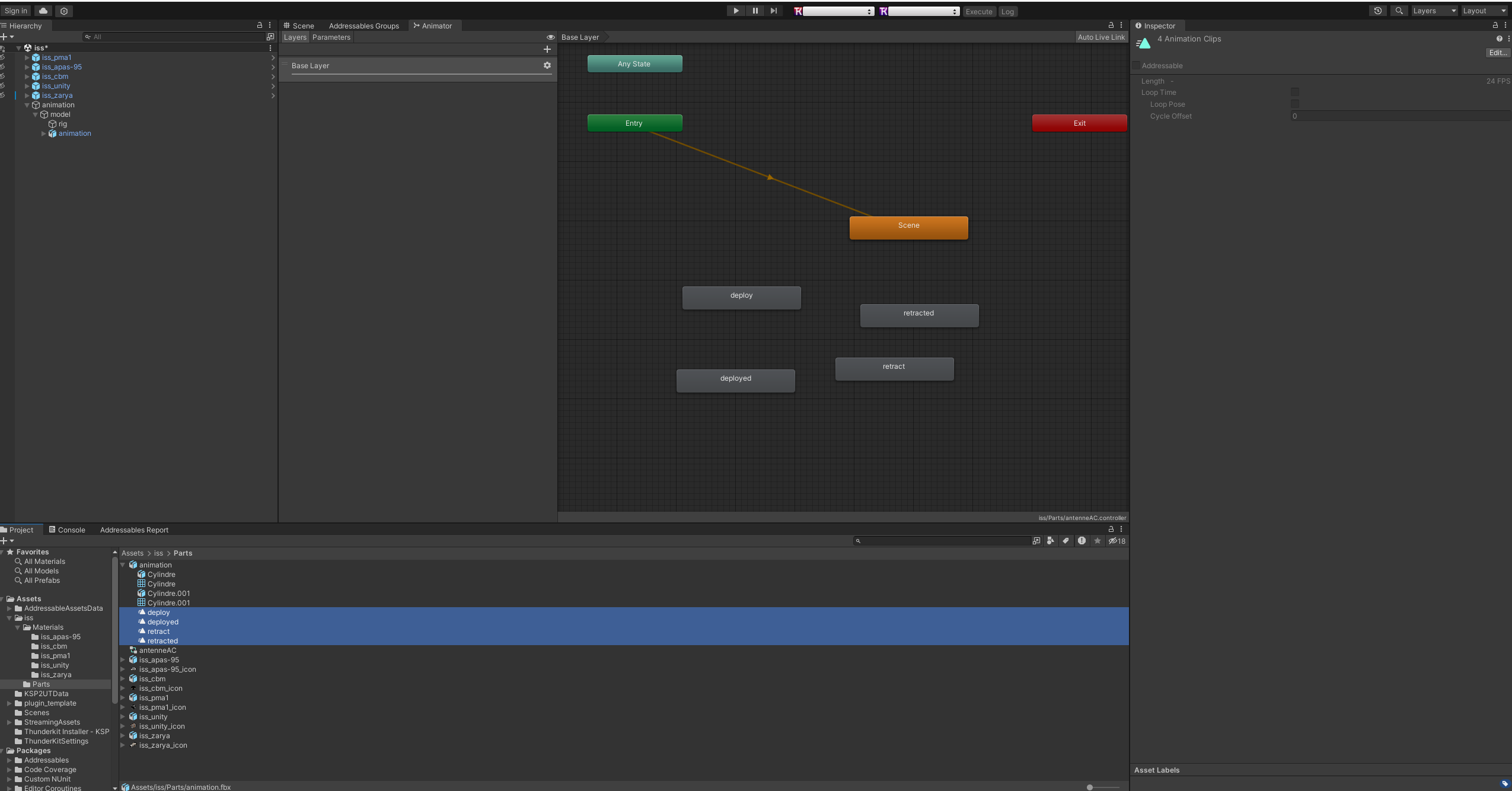The height and width of the screenshot is (791, 1512).
Task: Enable the Addressable checkbox
Action: 1136,66
